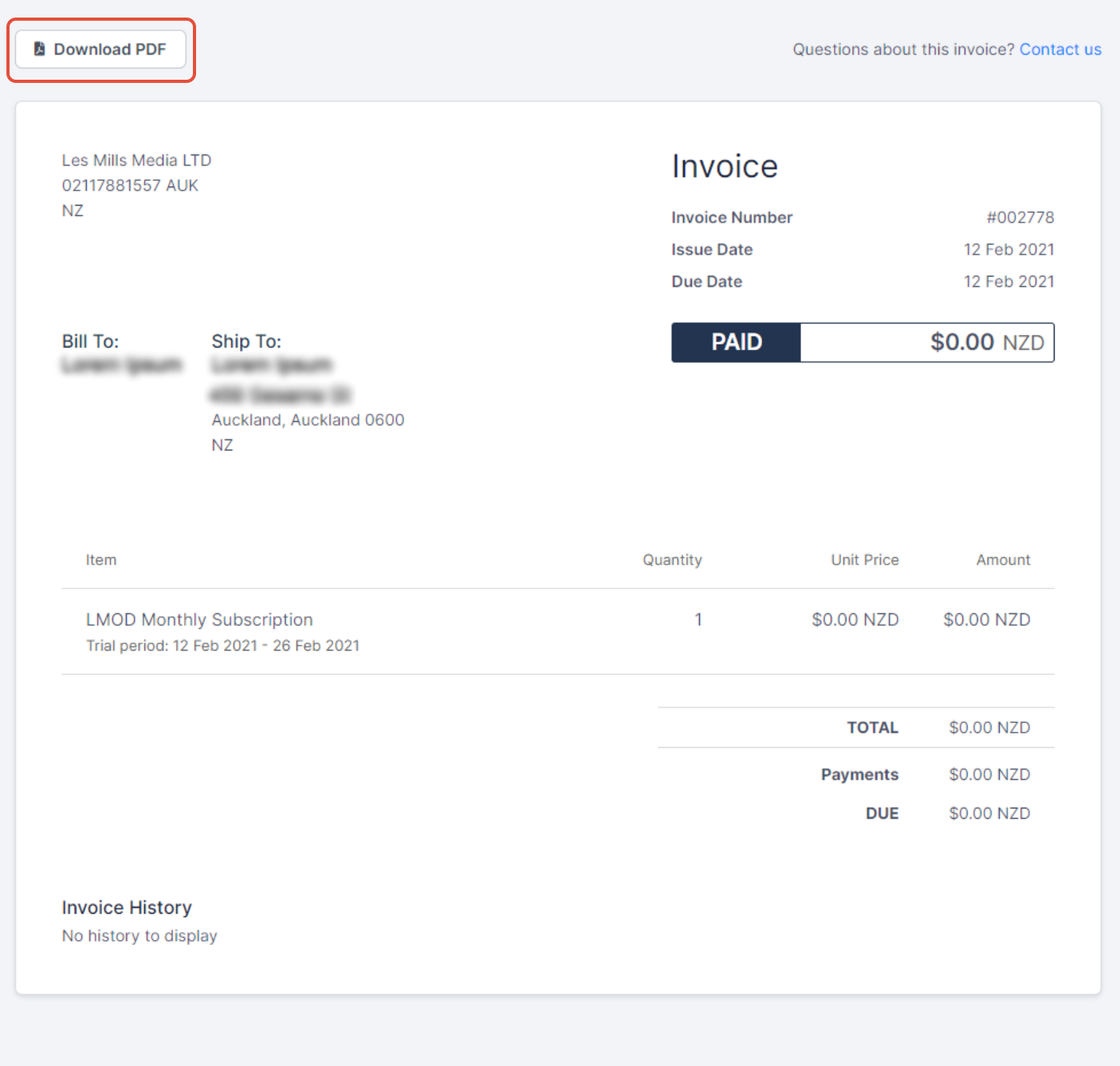The width and height of the screenshot is (1120, 1066).
Task: Select the Bill To recipient name
Action: tap(121, 364)
